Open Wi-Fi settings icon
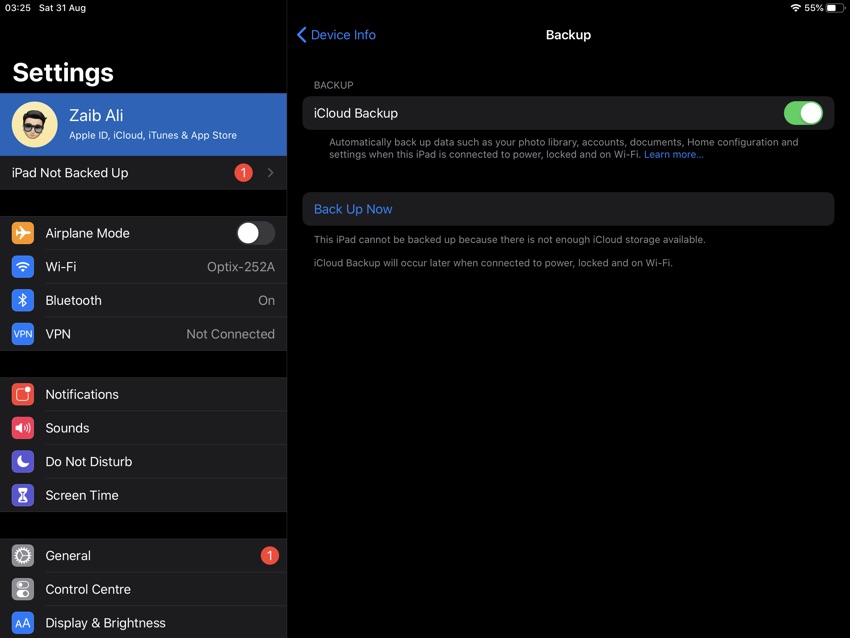 click(x=23, y=267)
